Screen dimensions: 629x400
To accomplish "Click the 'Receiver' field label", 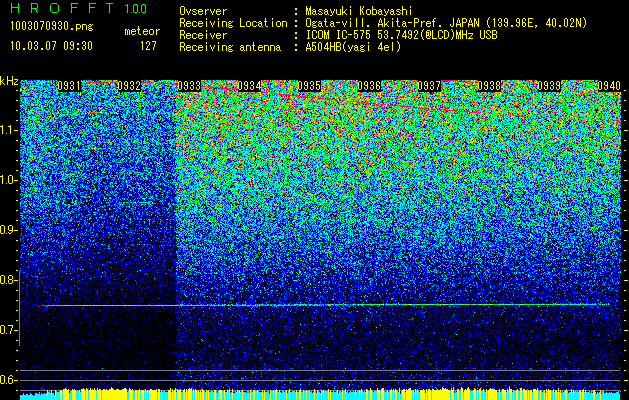I will coord(203,35).
